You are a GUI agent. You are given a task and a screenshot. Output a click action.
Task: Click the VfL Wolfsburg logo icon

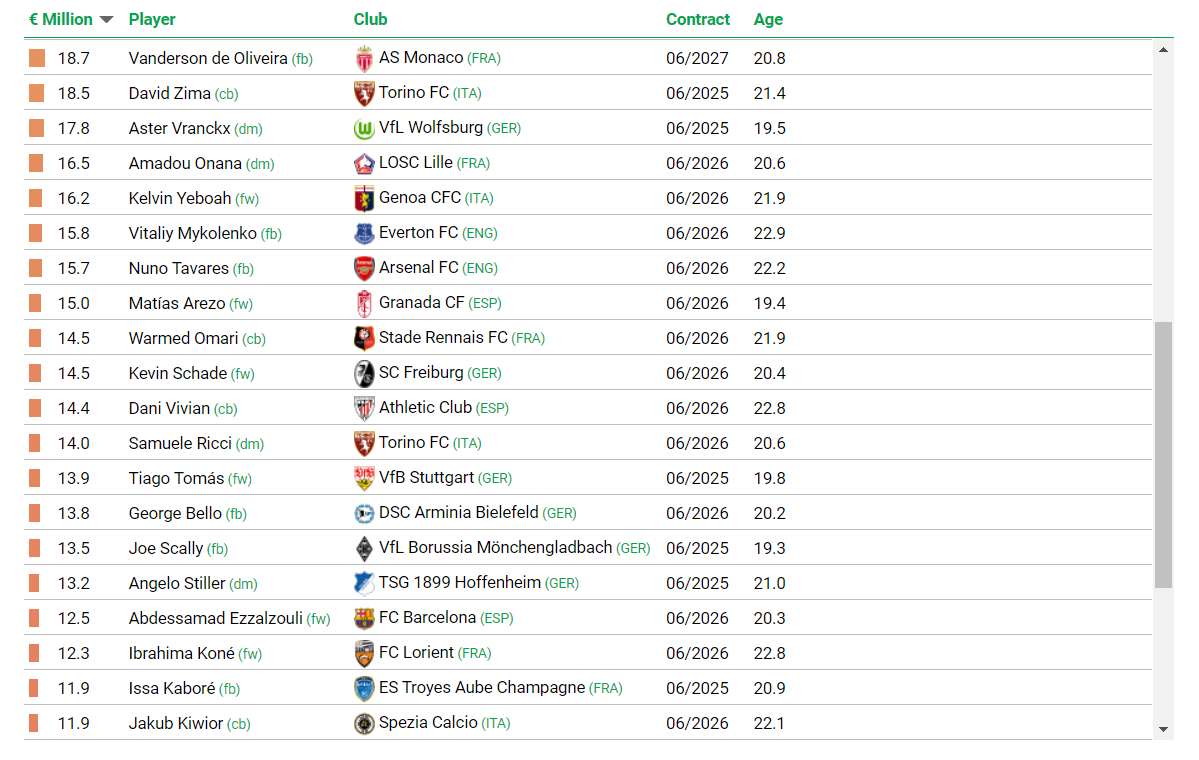364,128
